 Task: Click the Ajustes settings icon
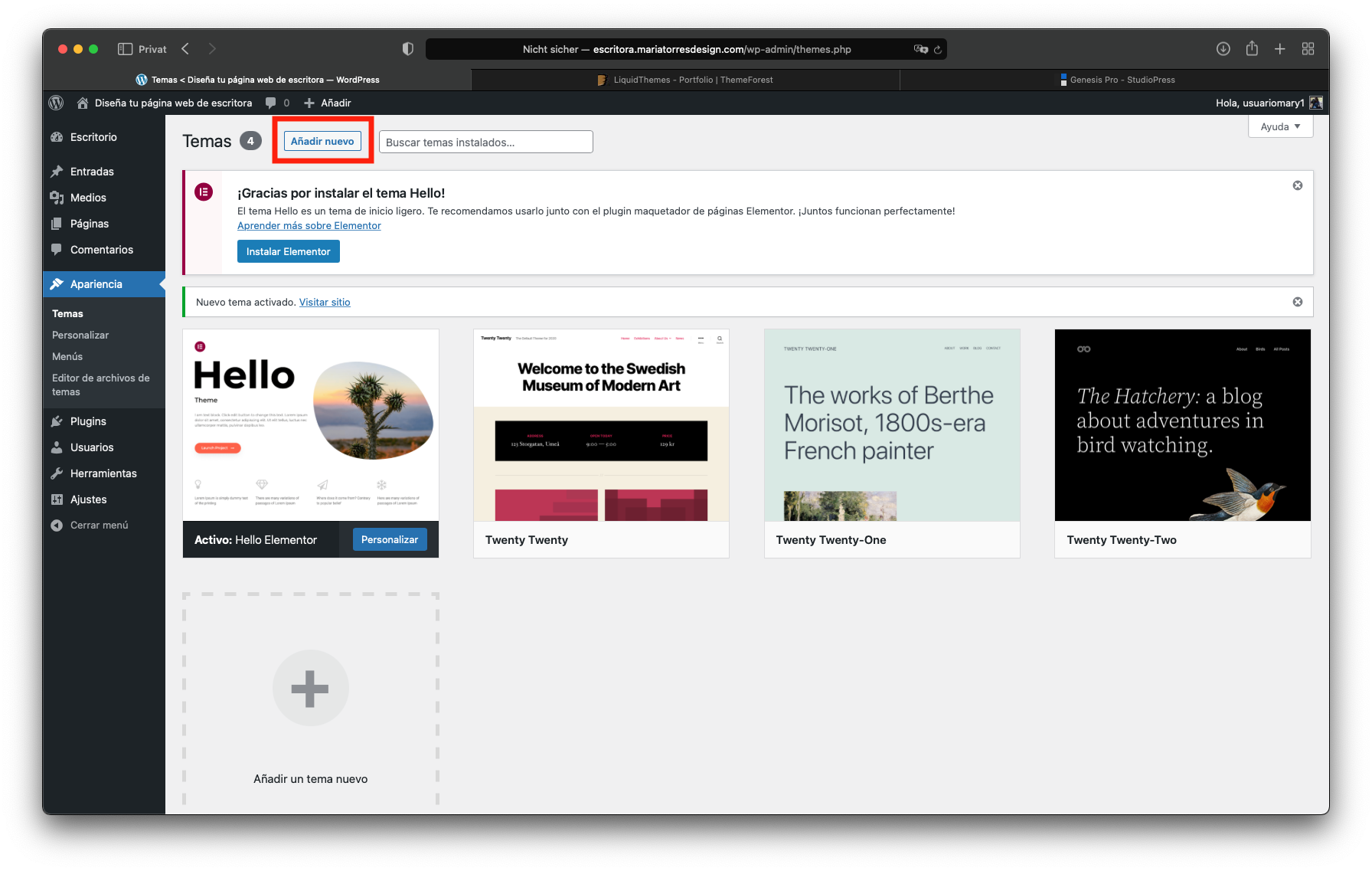(x=57, y=499)
